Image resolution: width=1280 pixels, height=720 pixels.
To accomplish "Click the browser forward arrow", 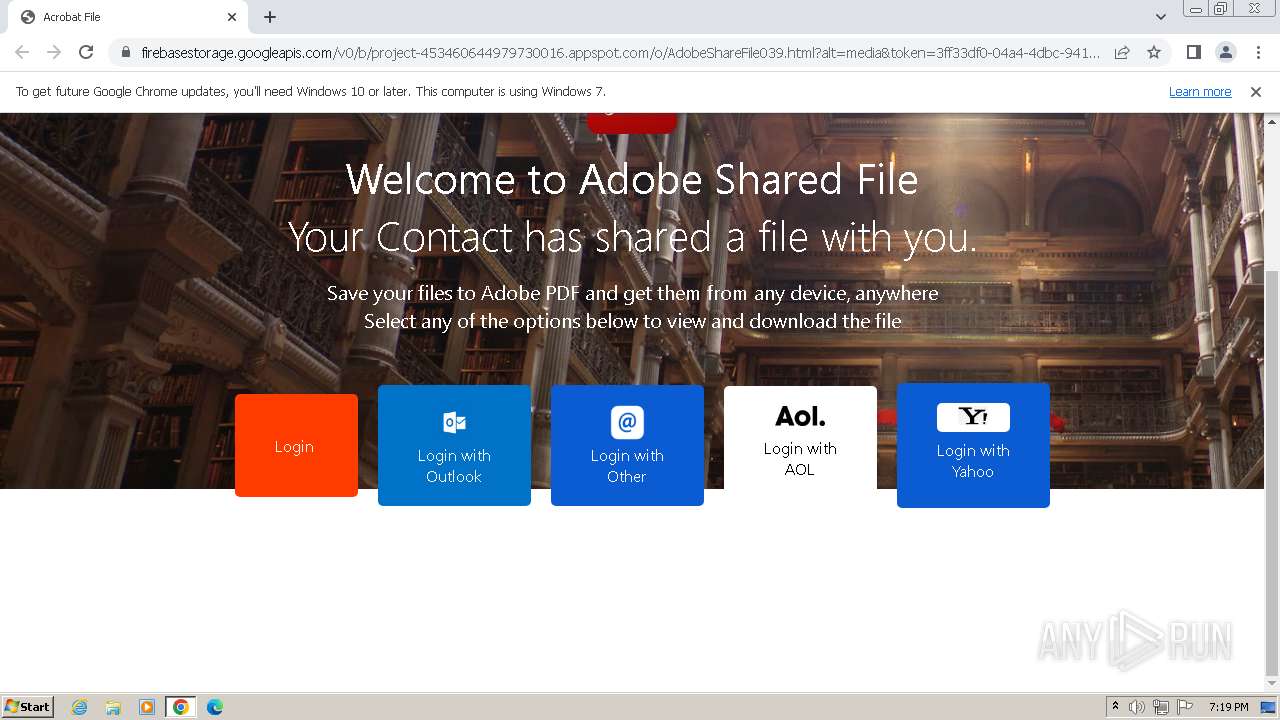I will [x=54, y=52].
